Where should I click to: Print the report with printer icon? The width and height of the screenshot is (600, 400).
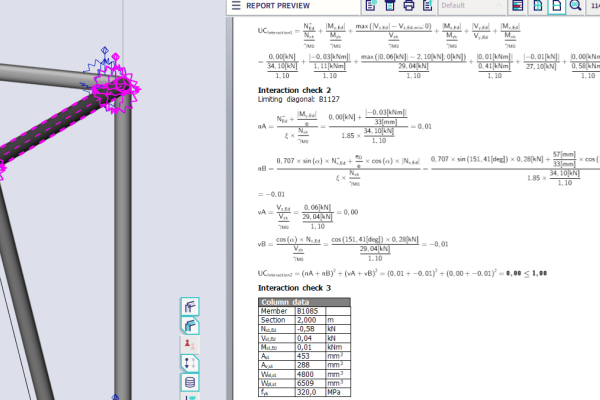click(x=408, y=6)
